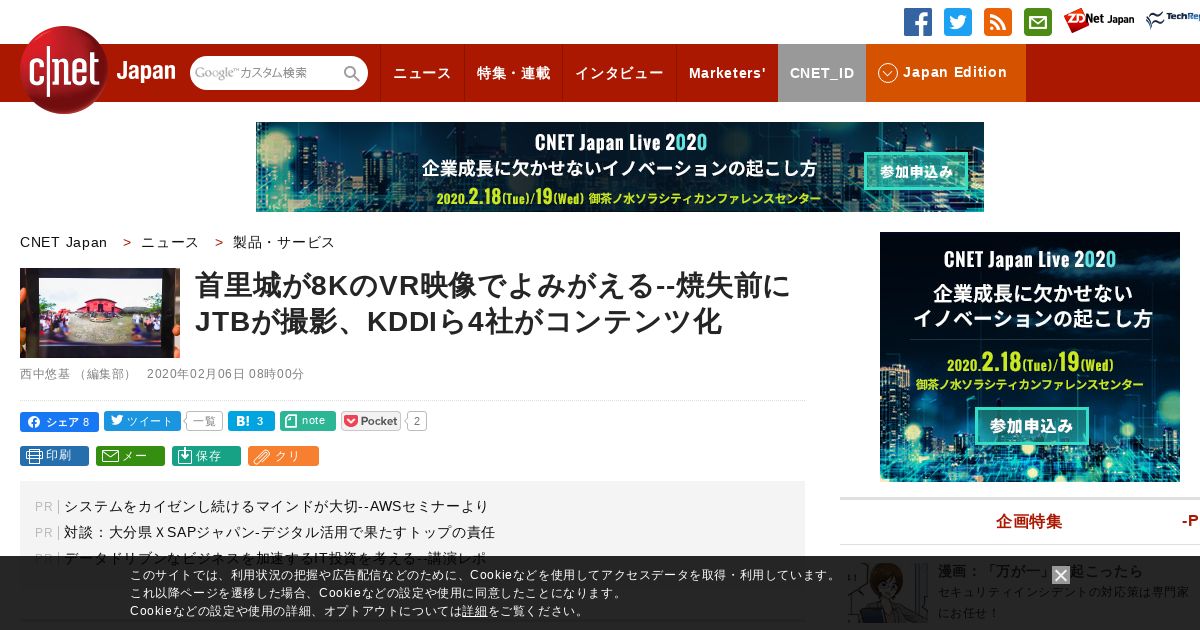Open the ニュース menu

click(x=422, y=73)
